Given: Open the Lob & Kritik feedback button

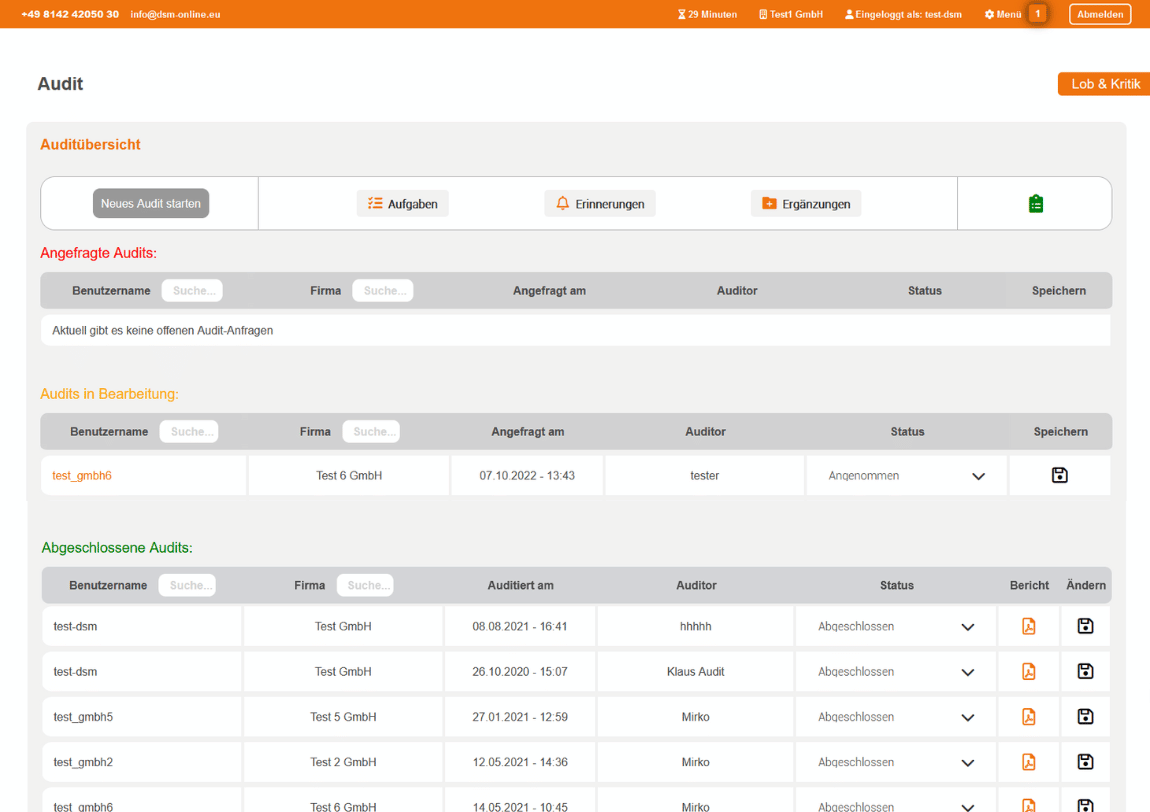Looking at the screenshot, I should [x=1104, y=84].
